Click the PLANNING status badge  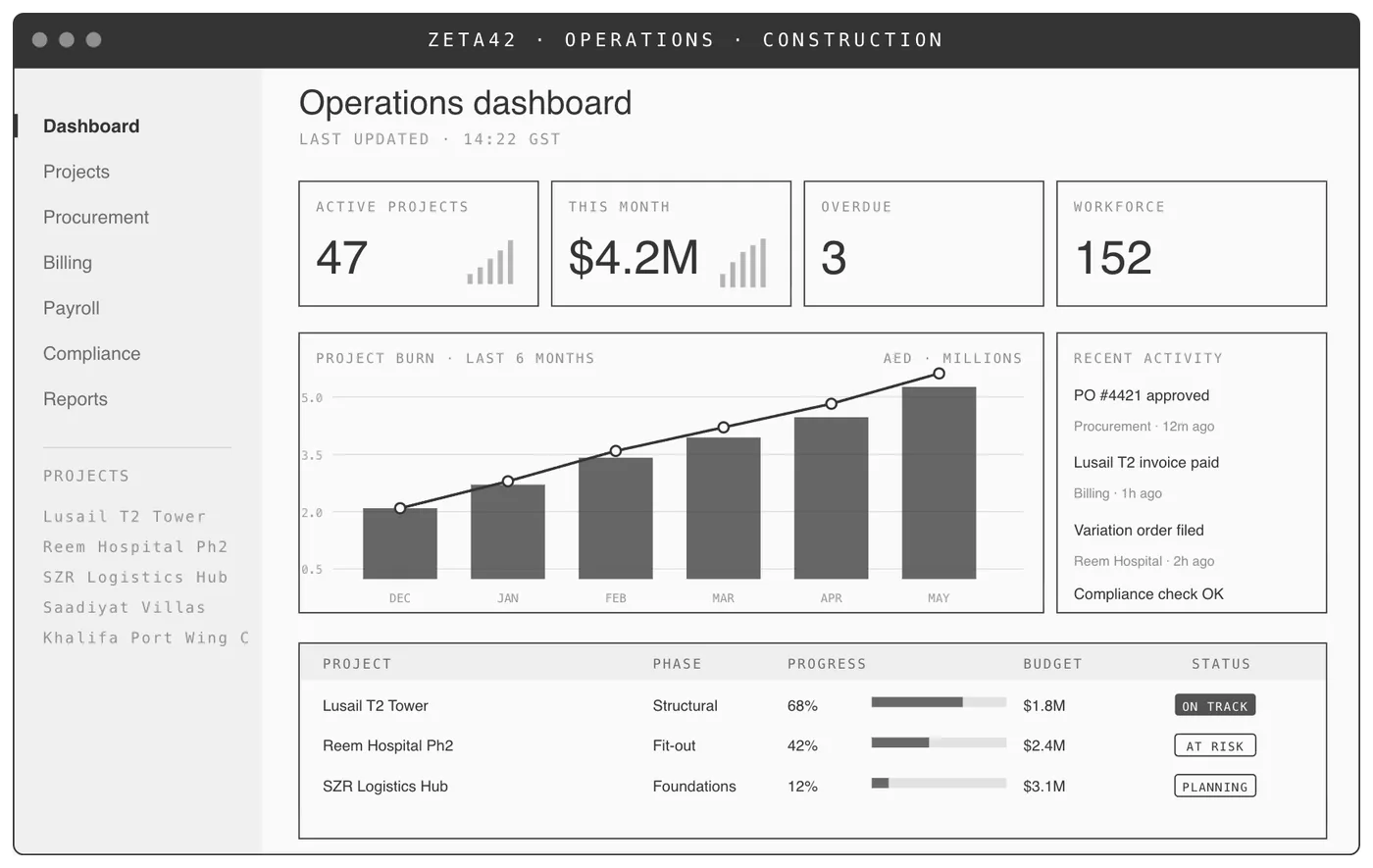[1215, 787]
